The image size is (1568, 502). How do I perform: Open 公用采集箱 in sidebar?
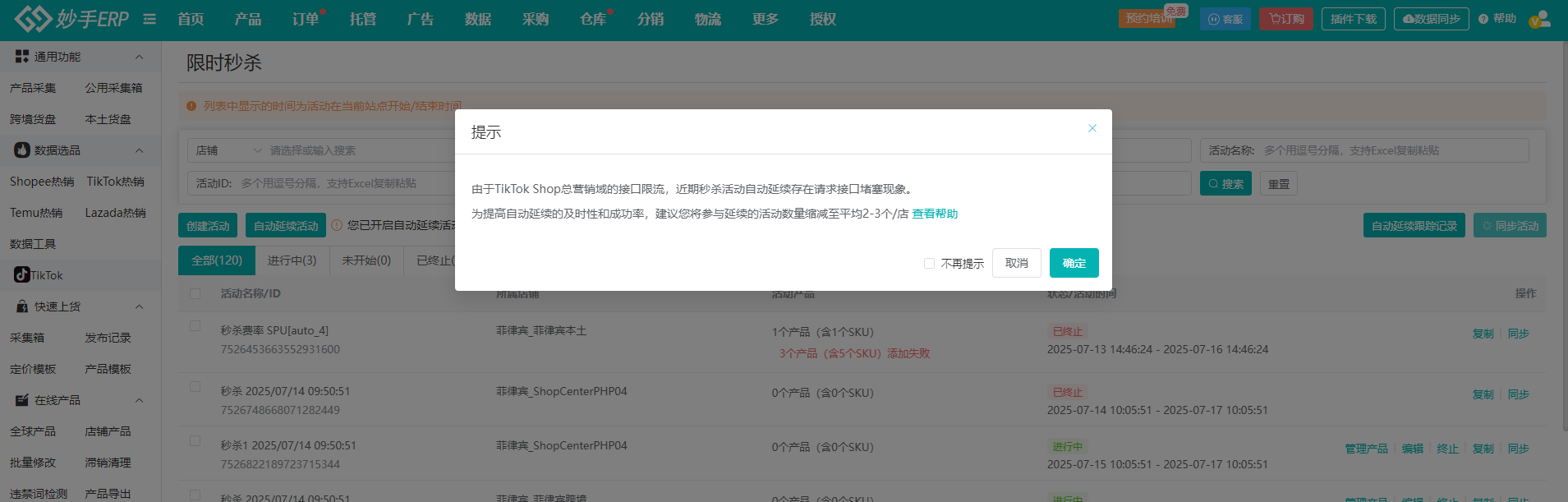tap(113, 88)
